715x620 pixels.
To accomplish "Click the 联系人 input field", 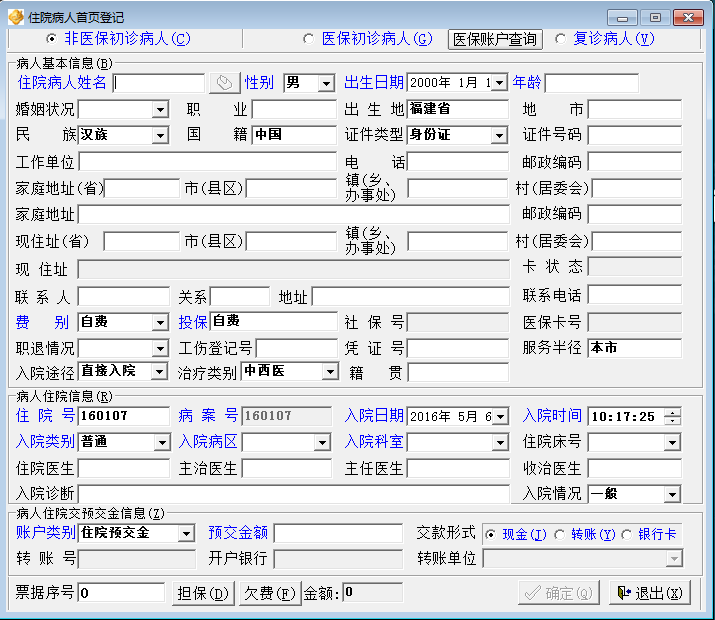I will tap(124, 297).
